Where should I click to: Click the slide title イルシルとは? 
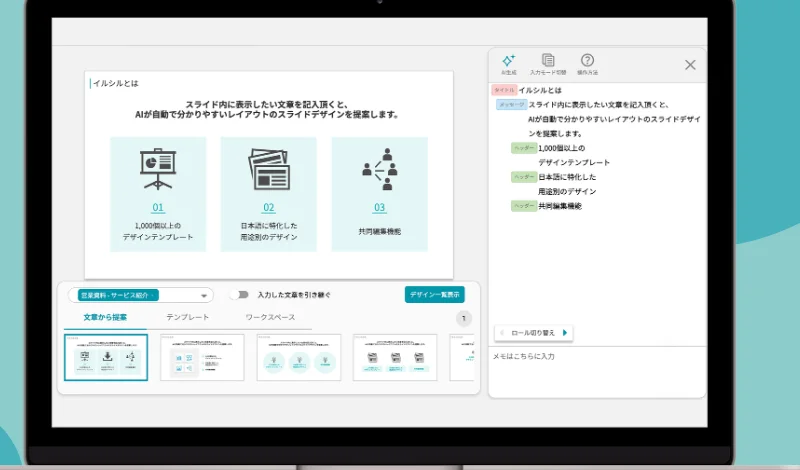coord(116,83)
